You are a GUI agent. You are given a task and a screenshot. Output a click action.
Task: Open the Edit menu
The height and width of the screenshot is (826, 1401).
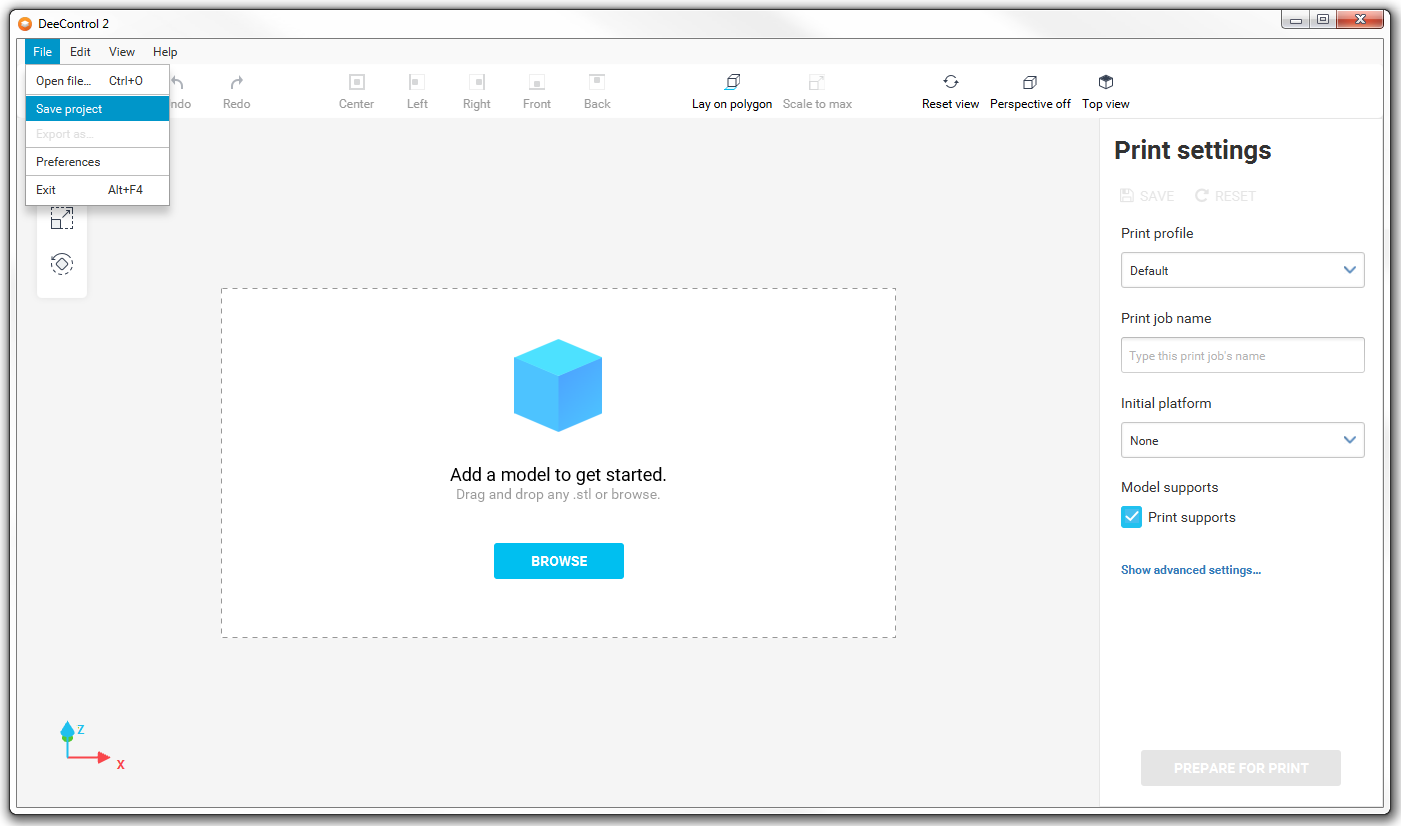(80, 52)
